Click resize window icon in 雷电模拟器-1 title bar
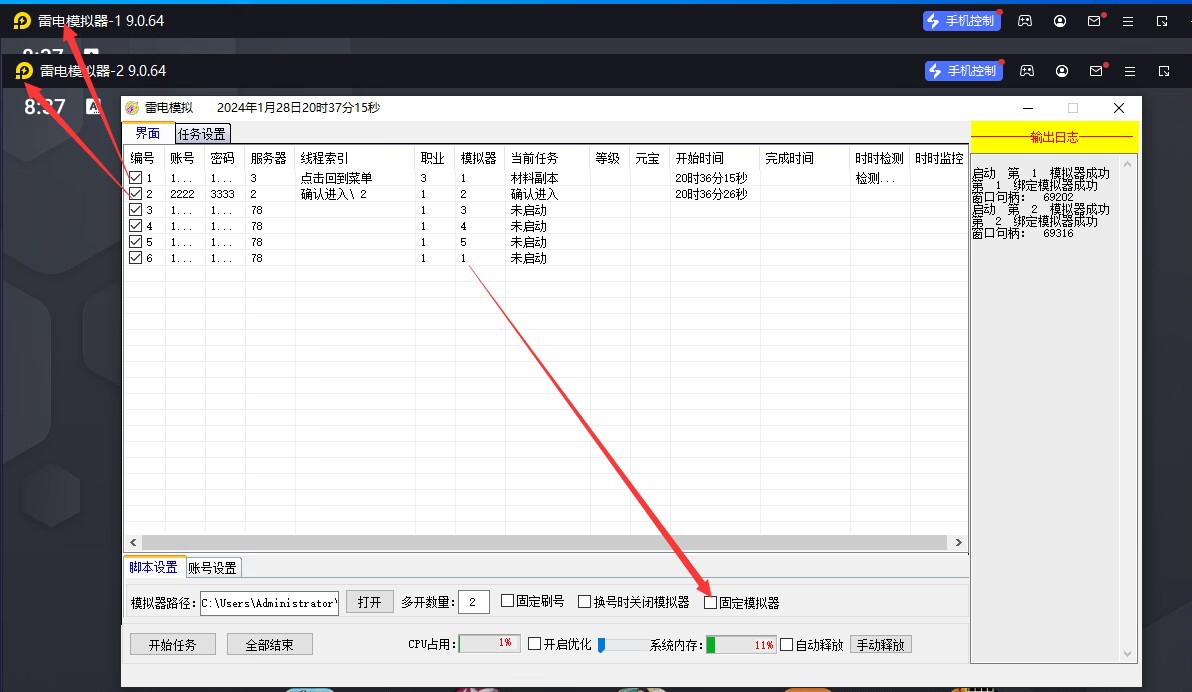The height and width of the screenshot is (692, 1192). (x=1162, y=21)
